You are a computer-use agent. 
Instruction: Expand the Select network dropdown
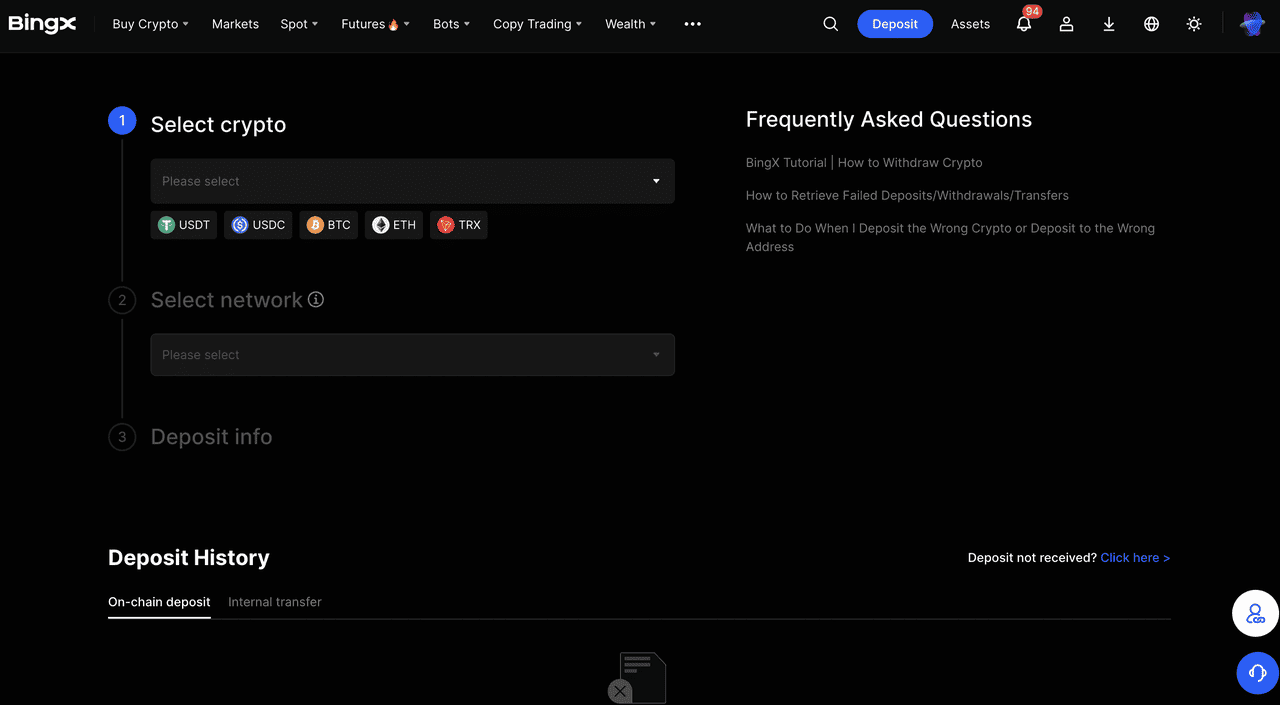[412, 355]
